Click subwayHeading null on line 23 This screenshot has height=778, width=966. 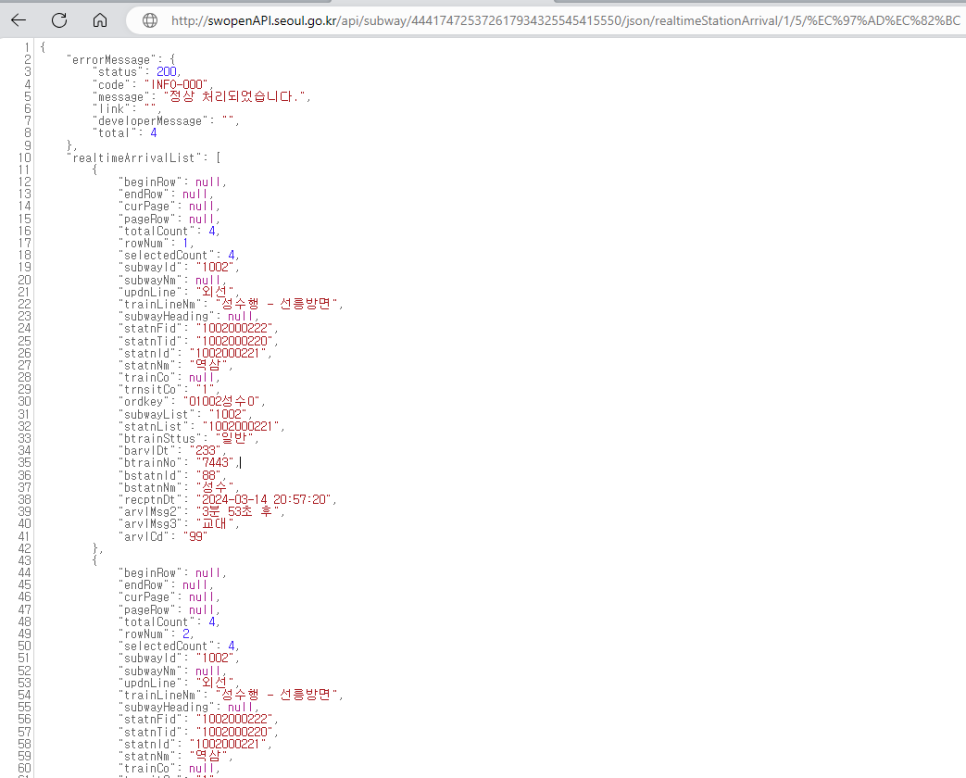pos(241,316)
